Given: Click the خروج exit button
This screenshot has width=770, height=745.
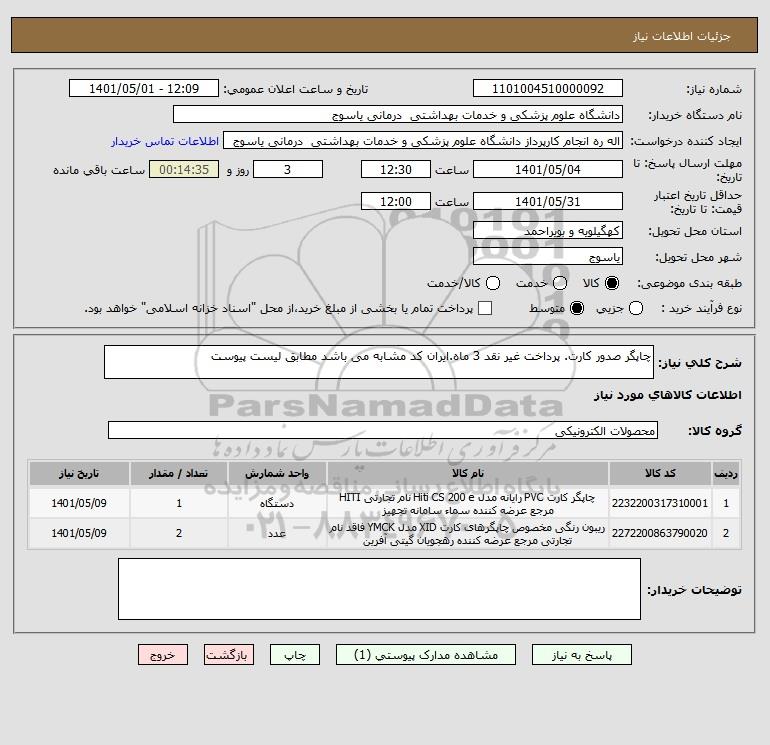Looking at the screenshot, I should tap(163, 655).
